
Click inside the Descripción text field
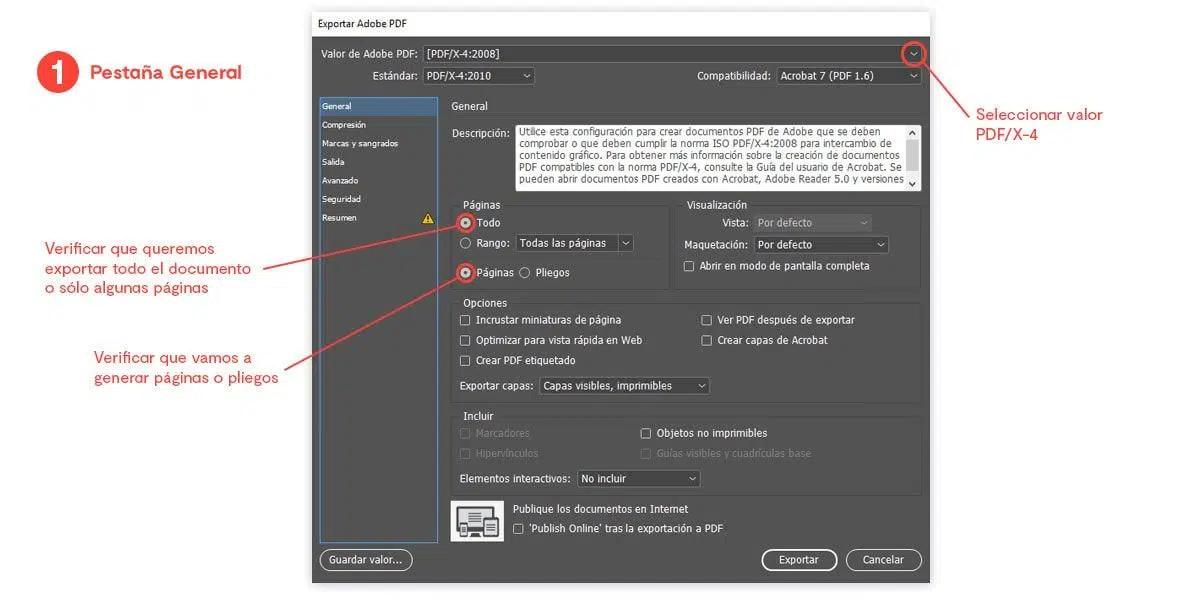tap(710, 158)
